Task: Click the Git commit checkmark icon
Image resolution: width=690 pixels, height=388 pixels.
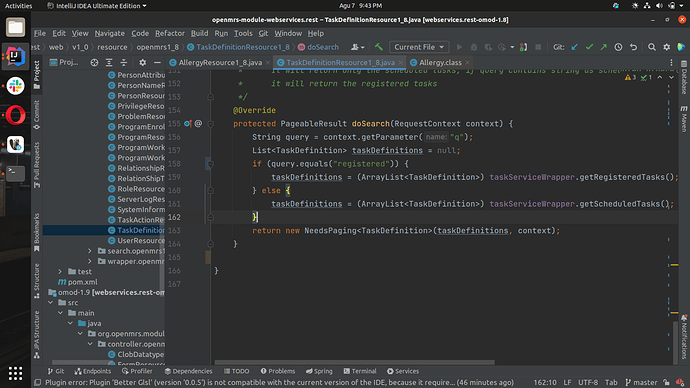Action: click(x=589, y=47)
